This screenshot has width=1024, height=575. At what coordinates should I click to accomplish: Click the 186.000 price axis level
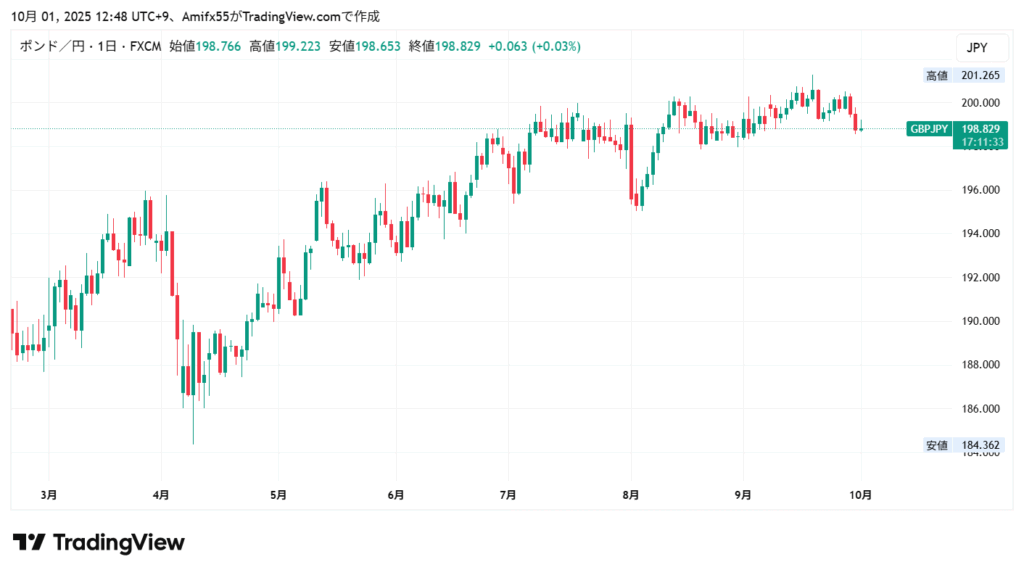[980, 409]
